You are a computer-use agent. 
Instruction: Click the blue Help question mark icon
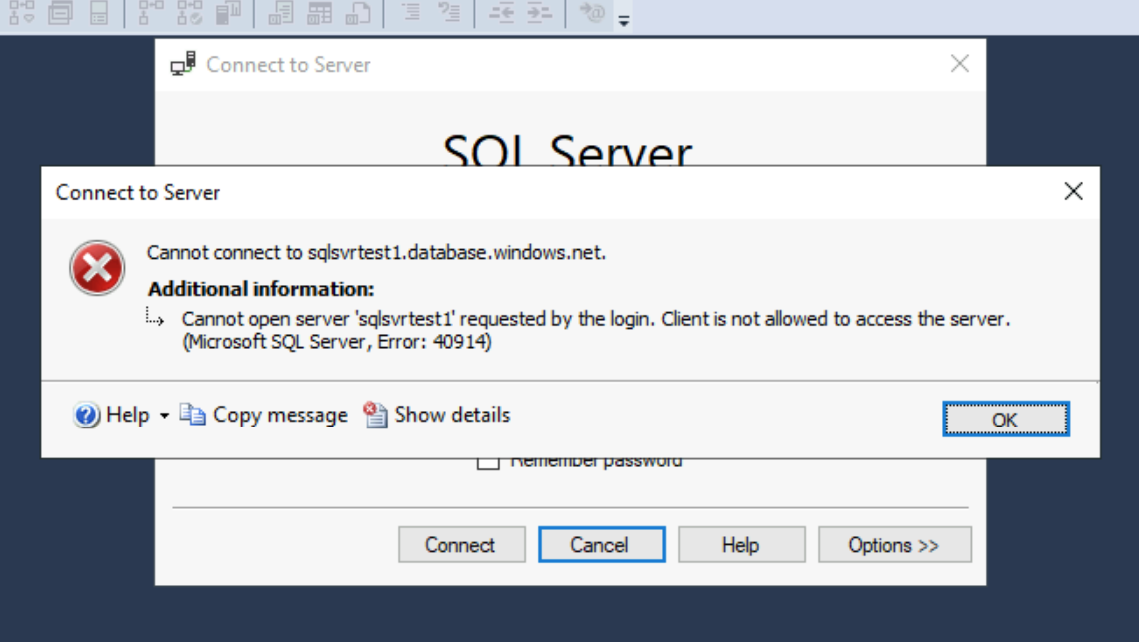[x=86, y=415]
